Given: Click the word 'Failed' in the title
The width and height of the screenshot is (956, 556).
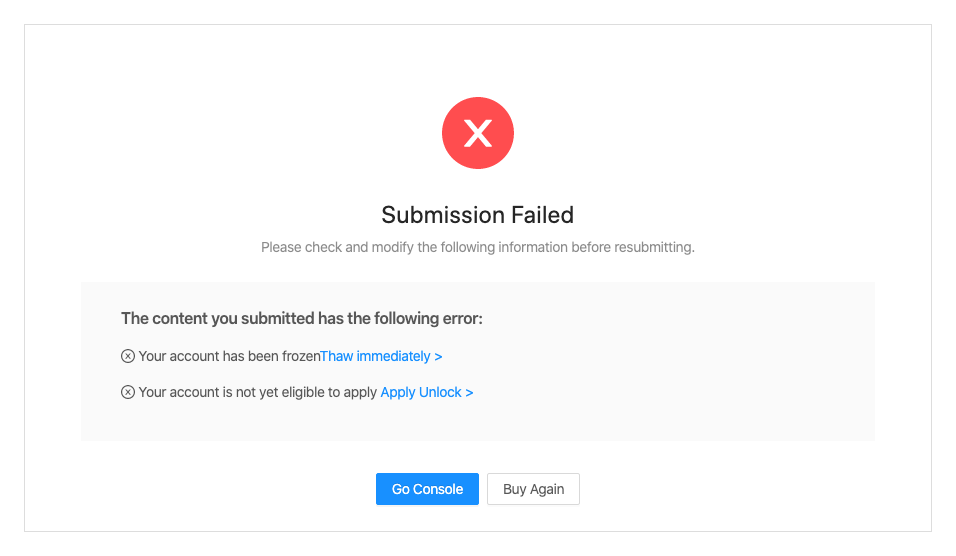Looking at the screenshot, I should pyautogui.click(x=541, y=215).
